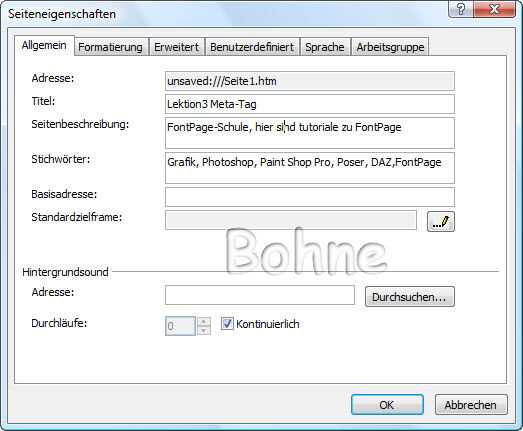This screenshot has width=523, height=431.
Task: Click the pencil icon beside Standardzielframe
Action: point(441,222)
